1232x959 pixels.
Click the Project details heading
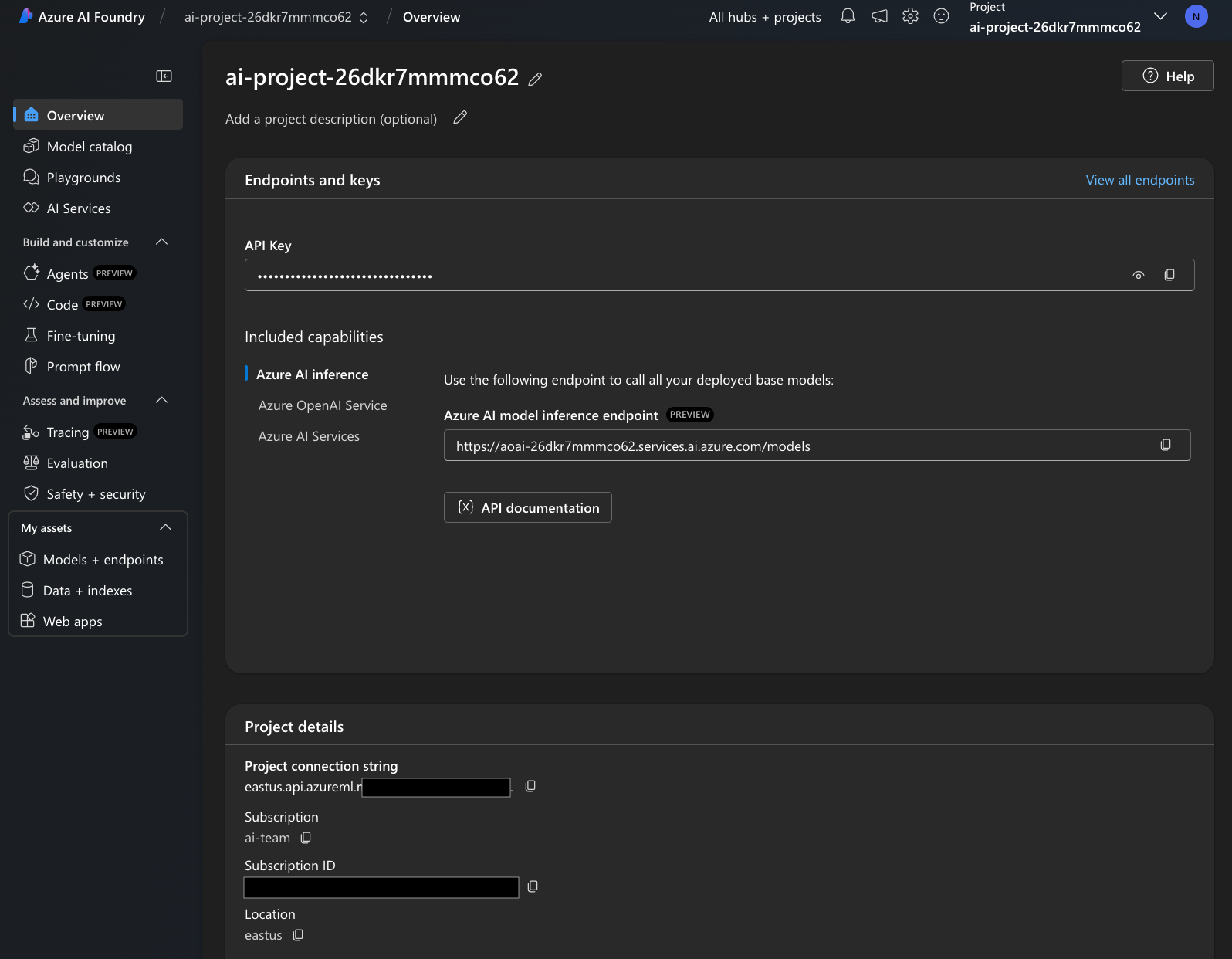[x=294, y=727]
